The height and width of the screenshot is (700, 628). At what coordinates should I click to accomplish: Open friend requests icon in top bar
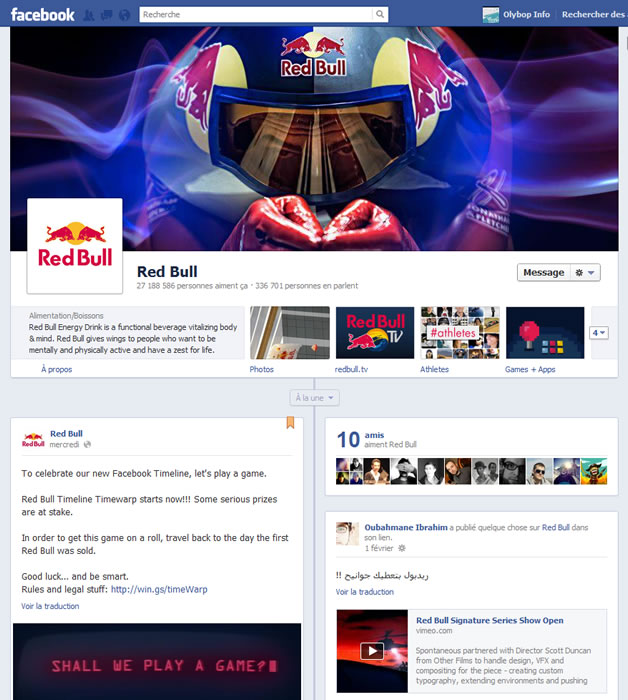[89, 16]
